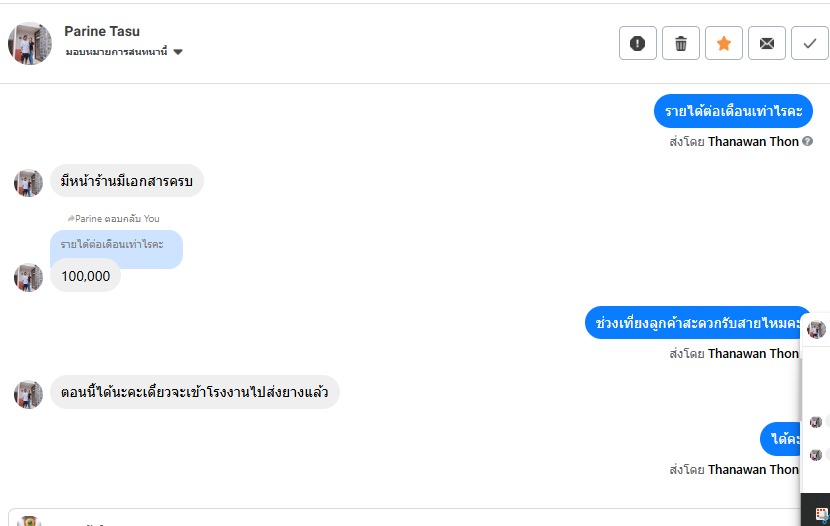Click the "มีหน้าร้านมีเอกสารครบ" message bubble
This screenshot has height=526, width=830.
pyautogui.click(x=127, y=181)
